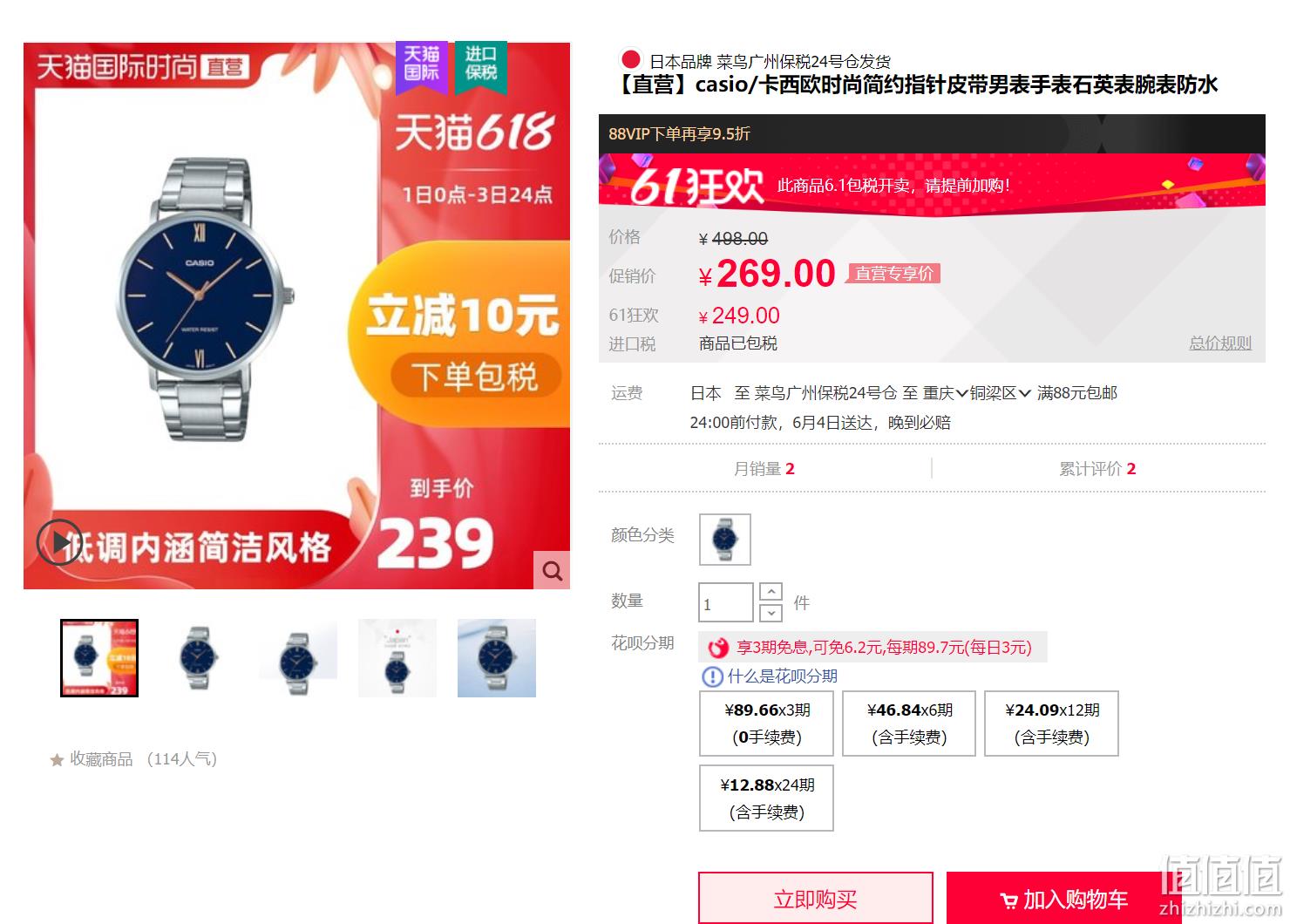1290x924 pixels.
Task: Choose the ¥89.66 x3期 installment plan
Action: tap(767, 724)
